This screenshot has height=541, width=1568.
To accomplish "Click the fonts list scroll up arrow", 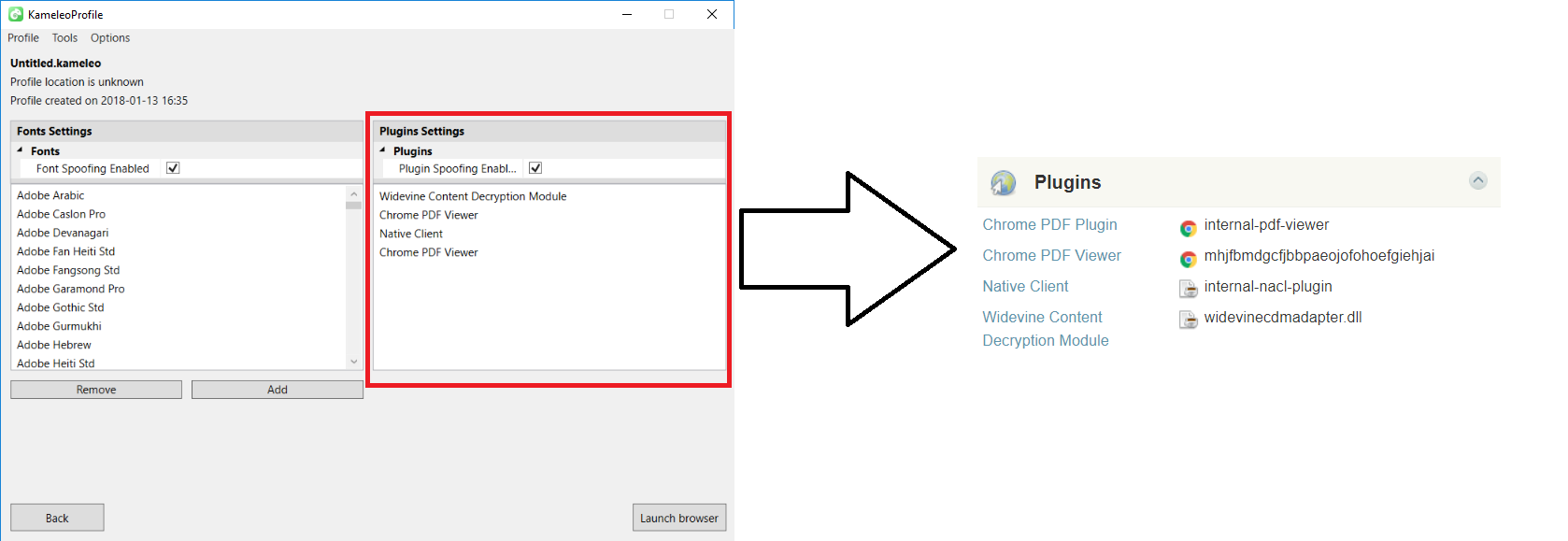I will click(x=353, y=194).
